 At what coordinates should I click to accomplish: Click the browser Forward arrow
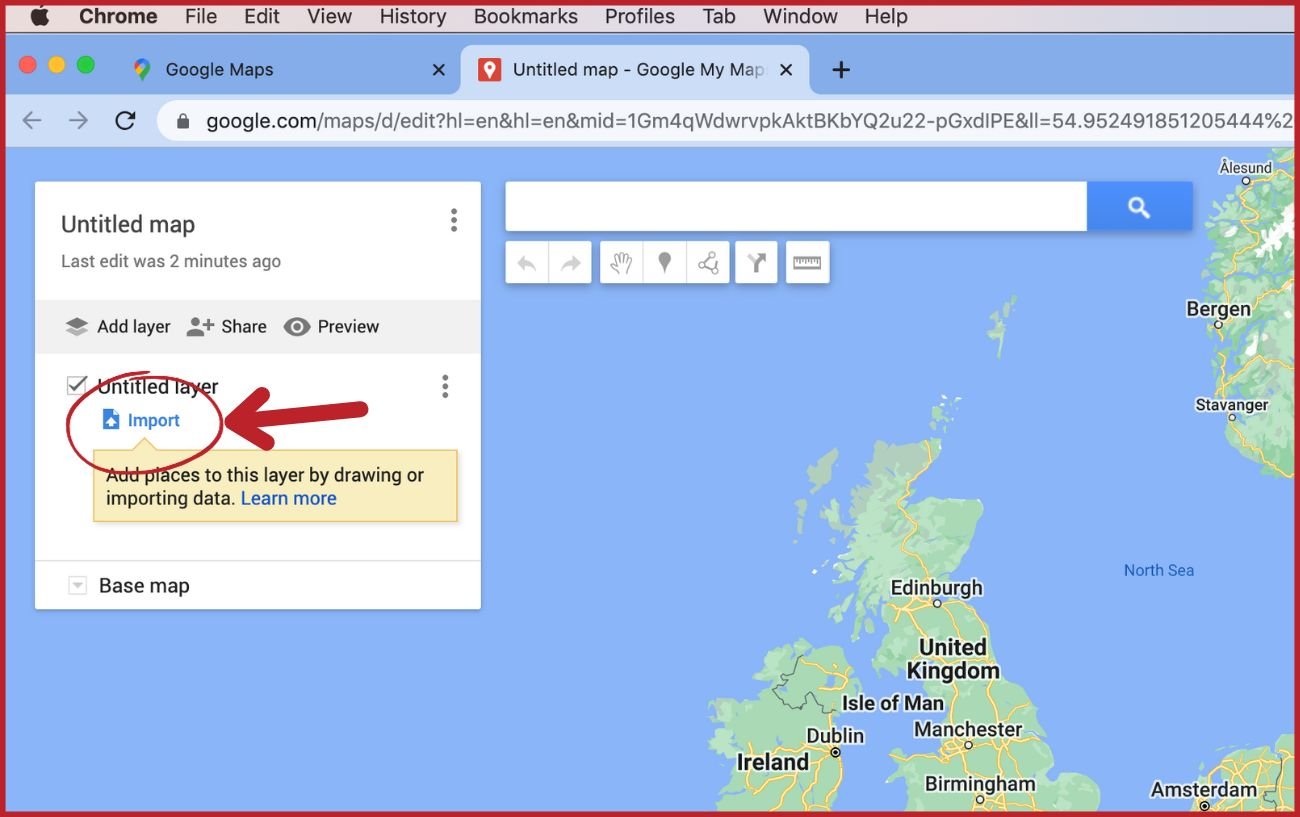click(78, 121)
